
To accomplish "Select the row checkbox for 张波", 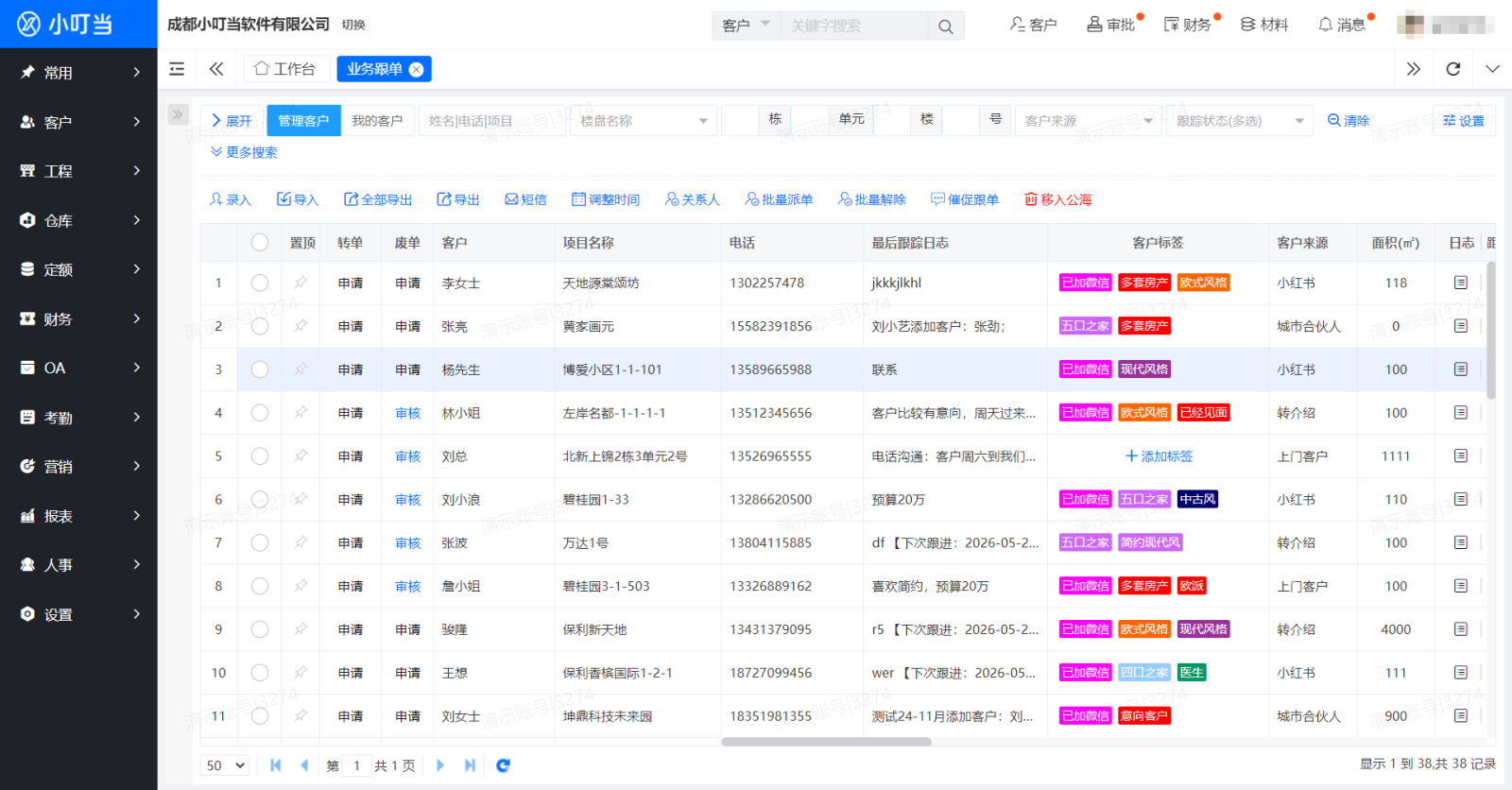I will tap(260, 542).
